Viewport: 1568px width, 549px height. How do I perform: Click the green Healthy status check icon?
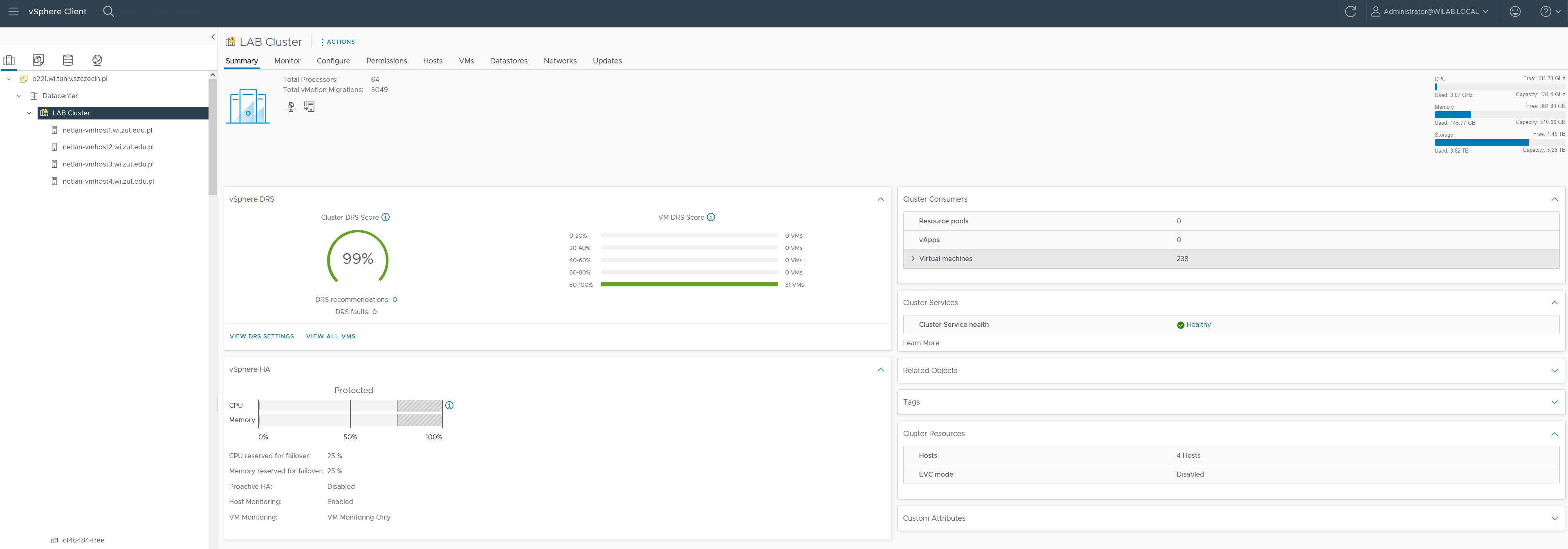(1180, 325)
